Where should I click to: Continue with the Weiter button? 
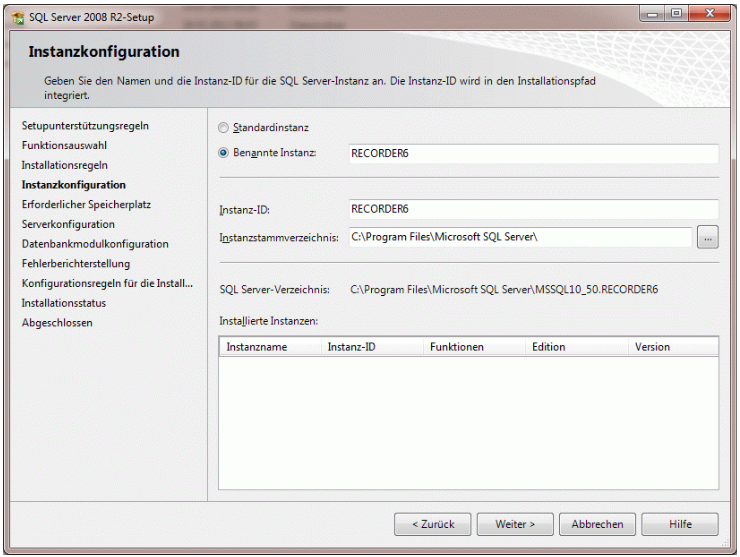tap(515, 524)
